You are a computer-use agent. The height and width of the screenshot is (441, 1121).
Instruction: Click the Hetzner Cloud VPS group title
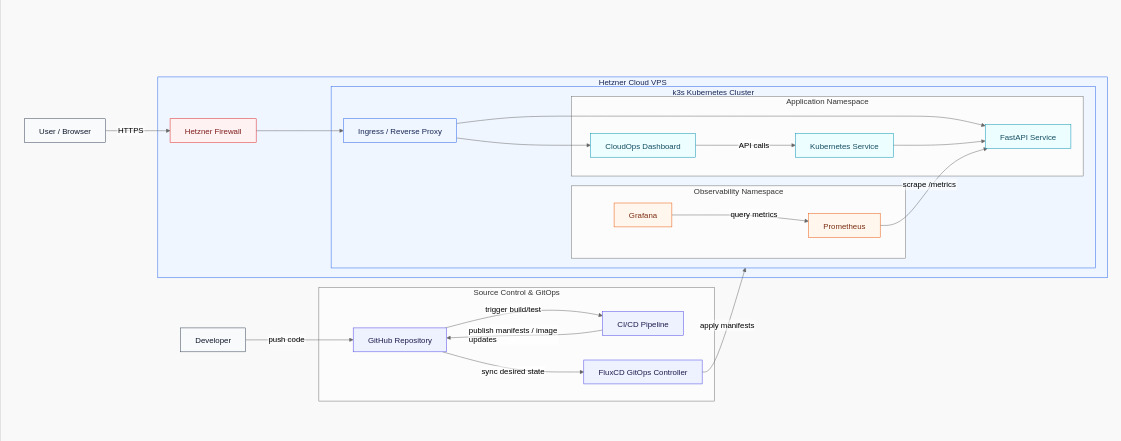pos(633,82)
